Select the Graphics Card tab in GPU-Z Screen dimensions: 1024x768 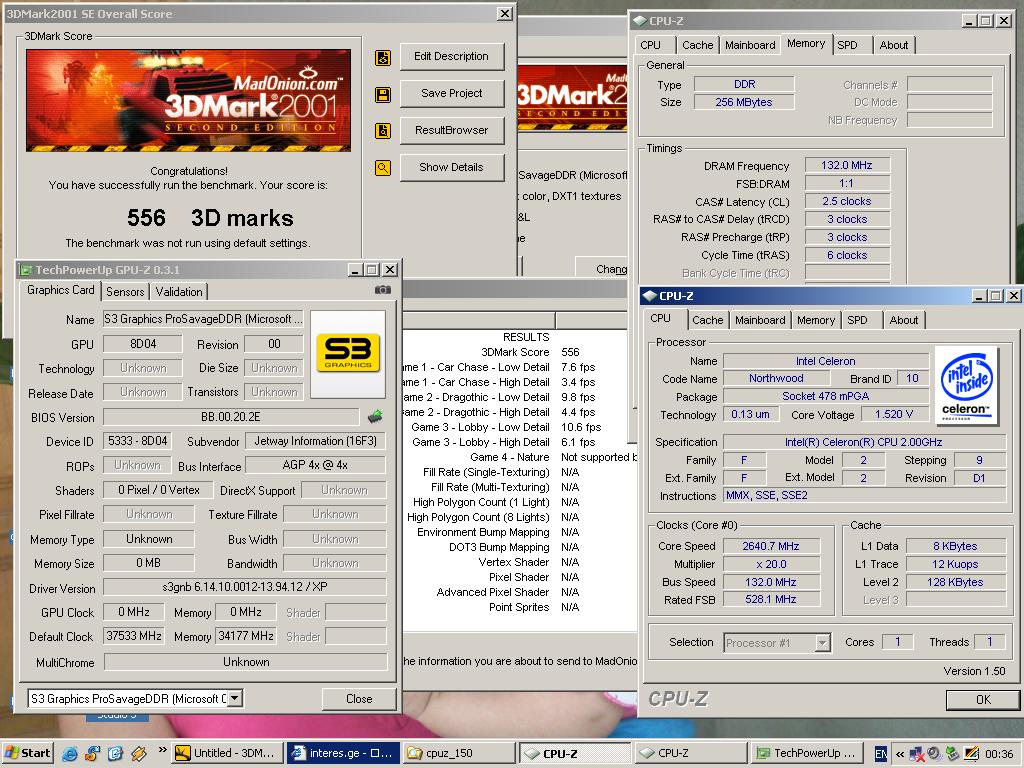coord(60,290)
